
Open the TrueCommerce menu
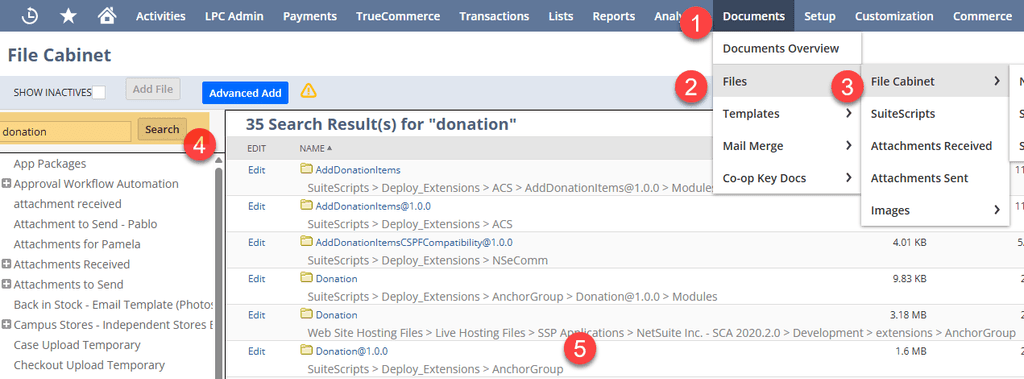click(x=398, y=16)
